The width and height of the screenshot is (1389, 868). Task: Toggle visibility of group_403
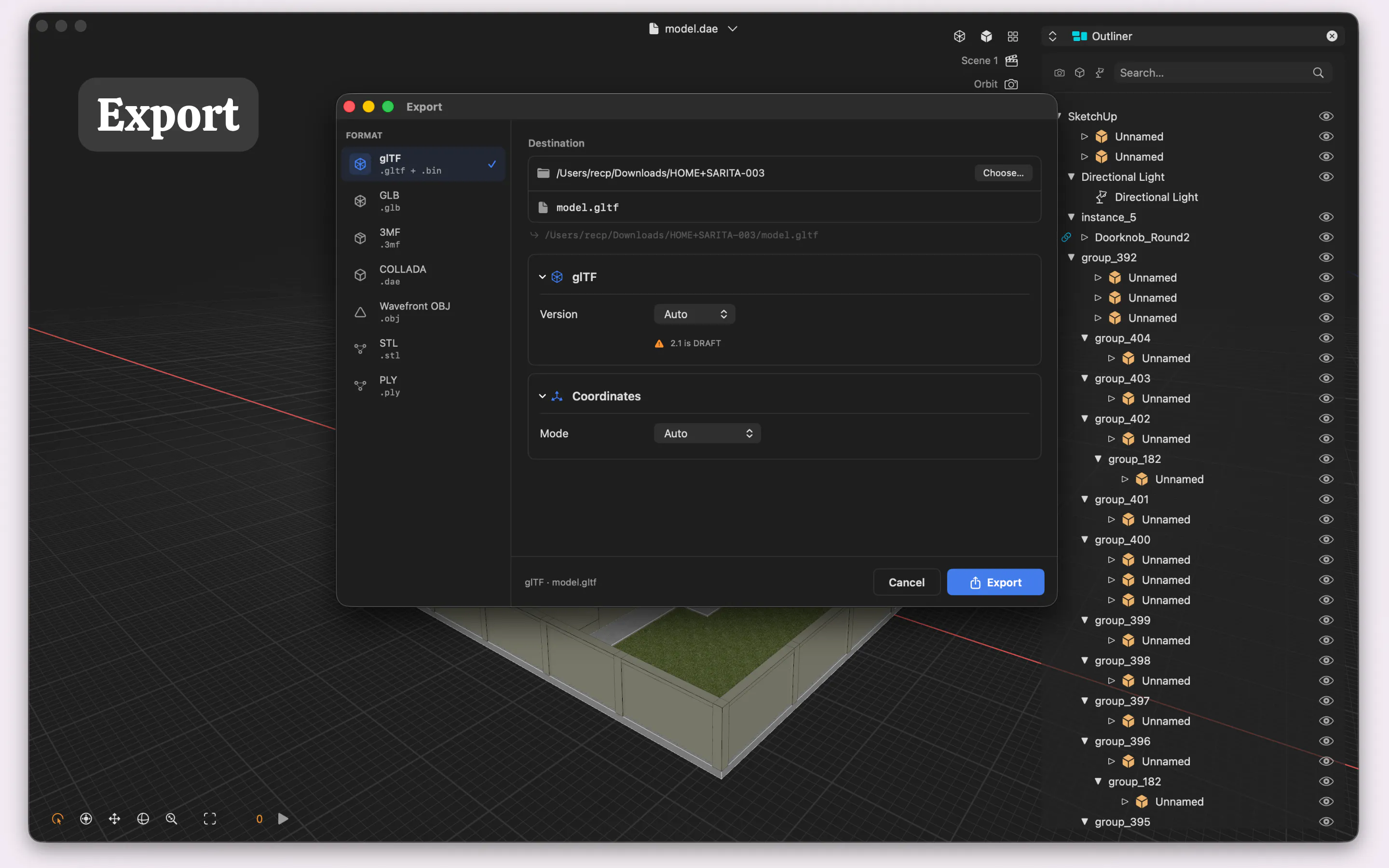pos(1326,379)
